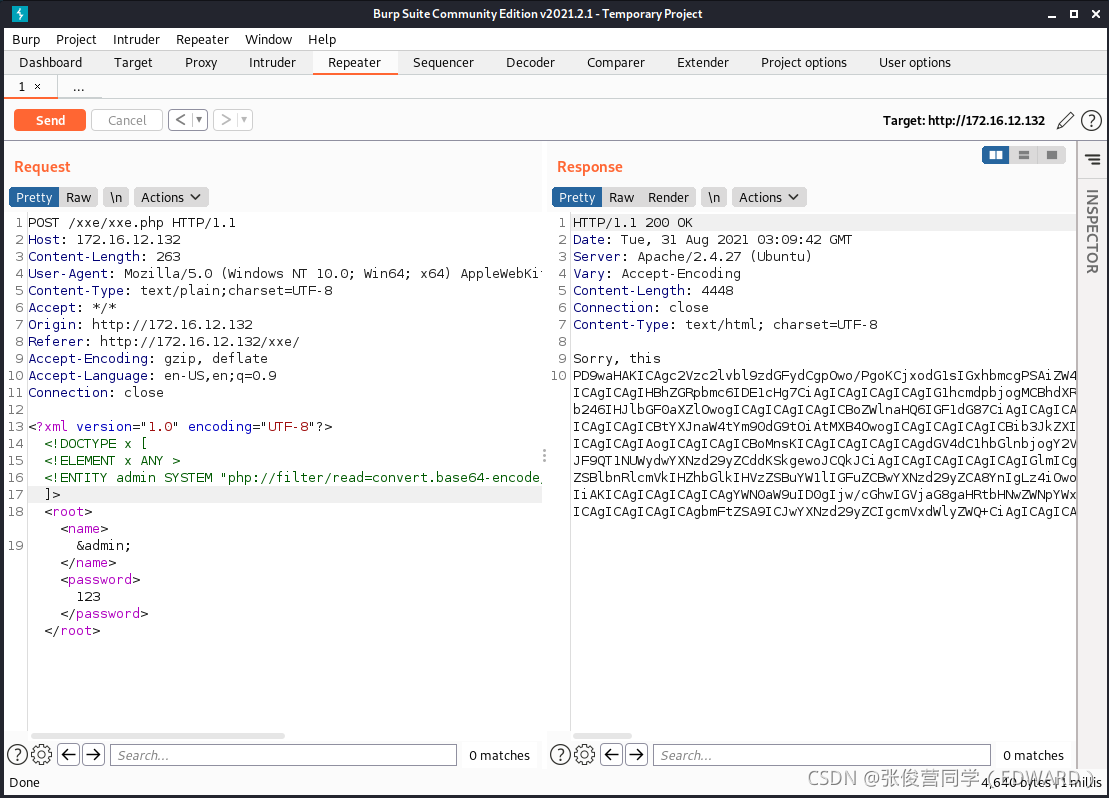This screenshot has width=1109, height=798.
Task: Select combined single-panel layout icon
Action: coord(1052,155)
